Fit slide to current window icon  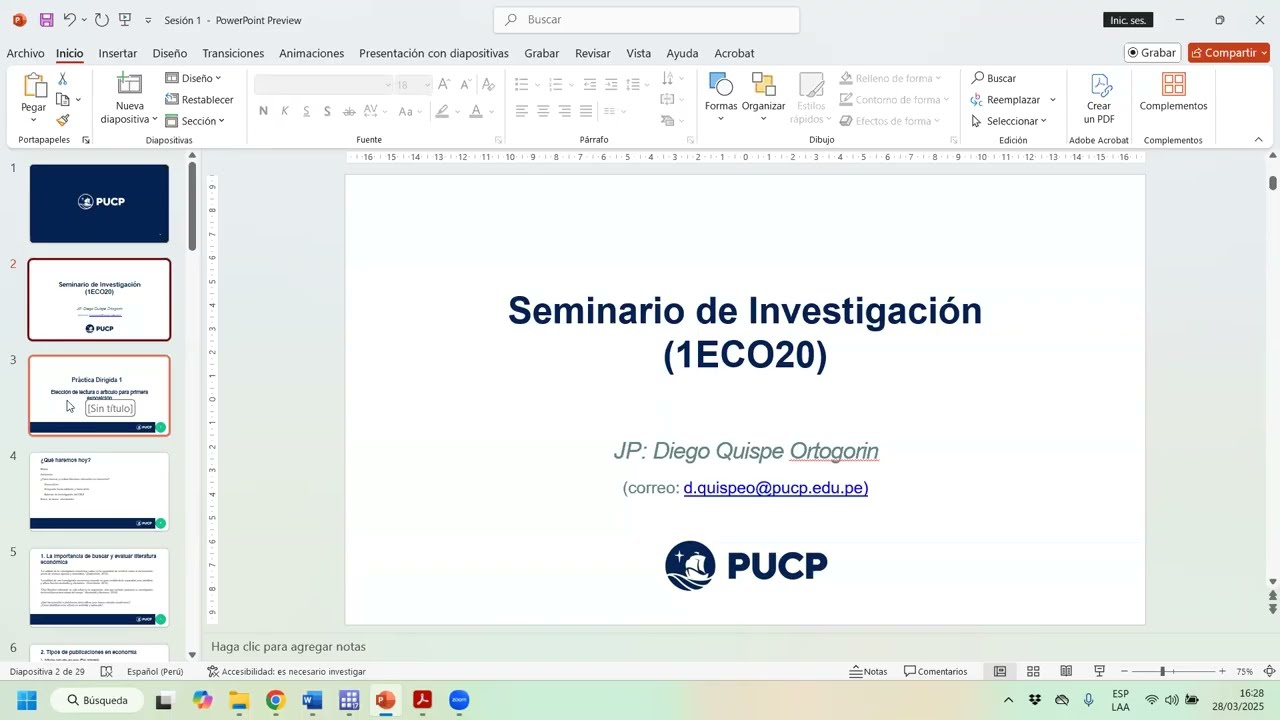pyautogui.click(x=1269, y=671)
